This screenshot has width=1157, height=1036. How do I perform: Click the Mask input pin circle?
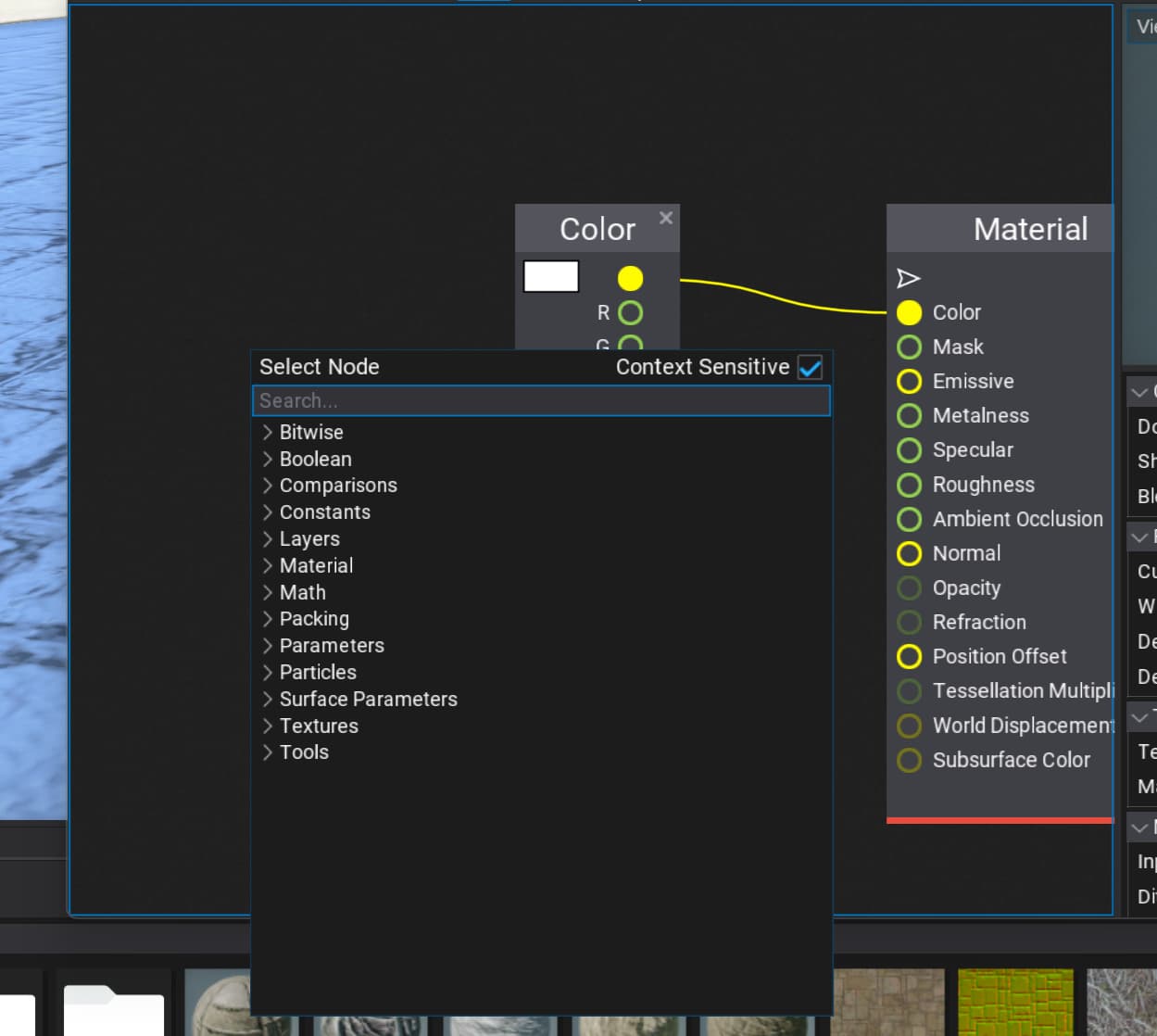click(909, 347)
